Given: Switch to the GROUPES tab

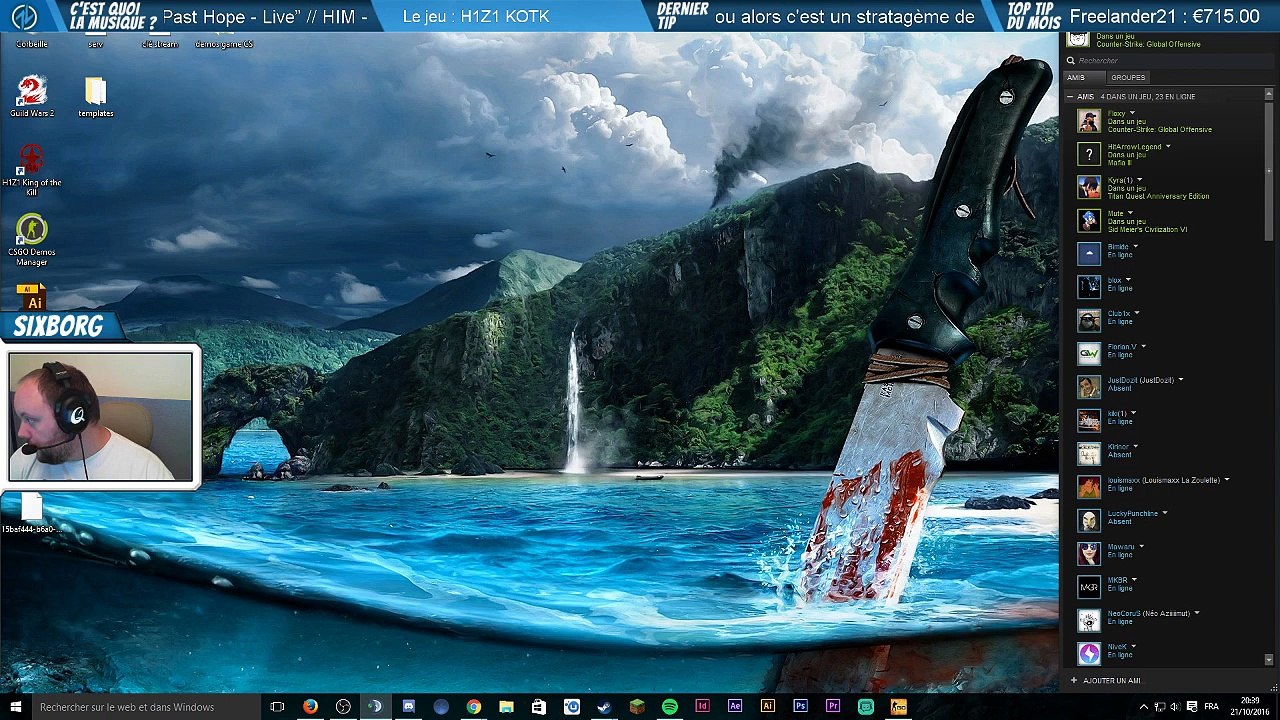Looking at the screenshot, I should point(1128,77).
